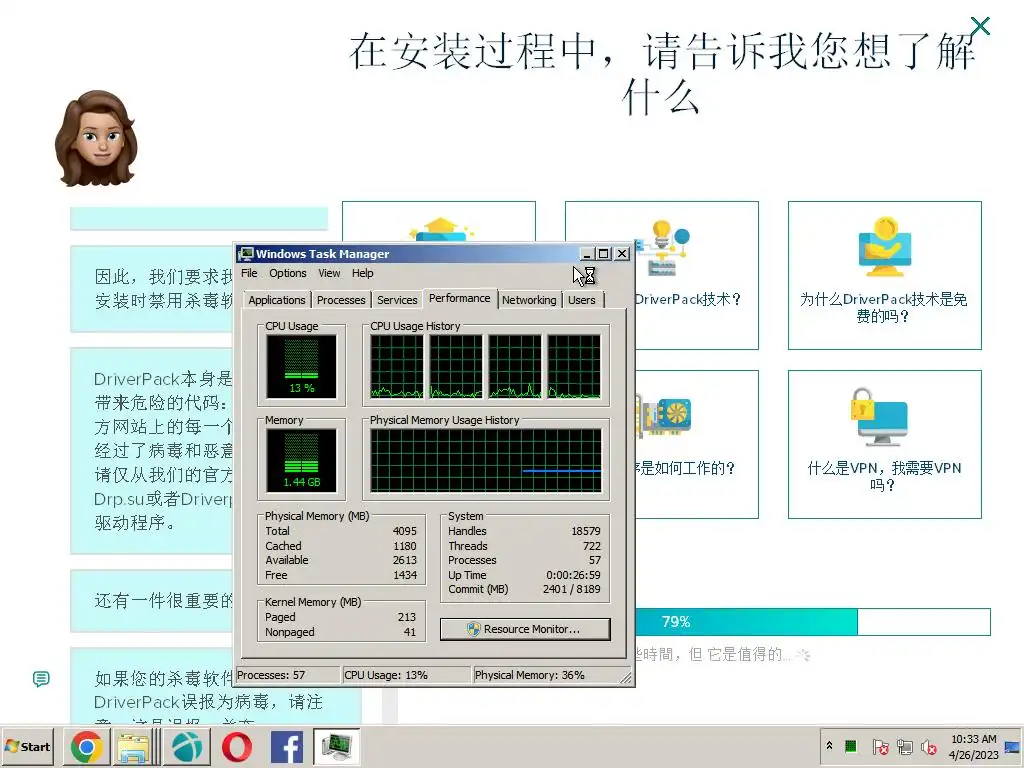
Task: Click the status bar Physical Memory: 36%
Action: click(530, 675)
